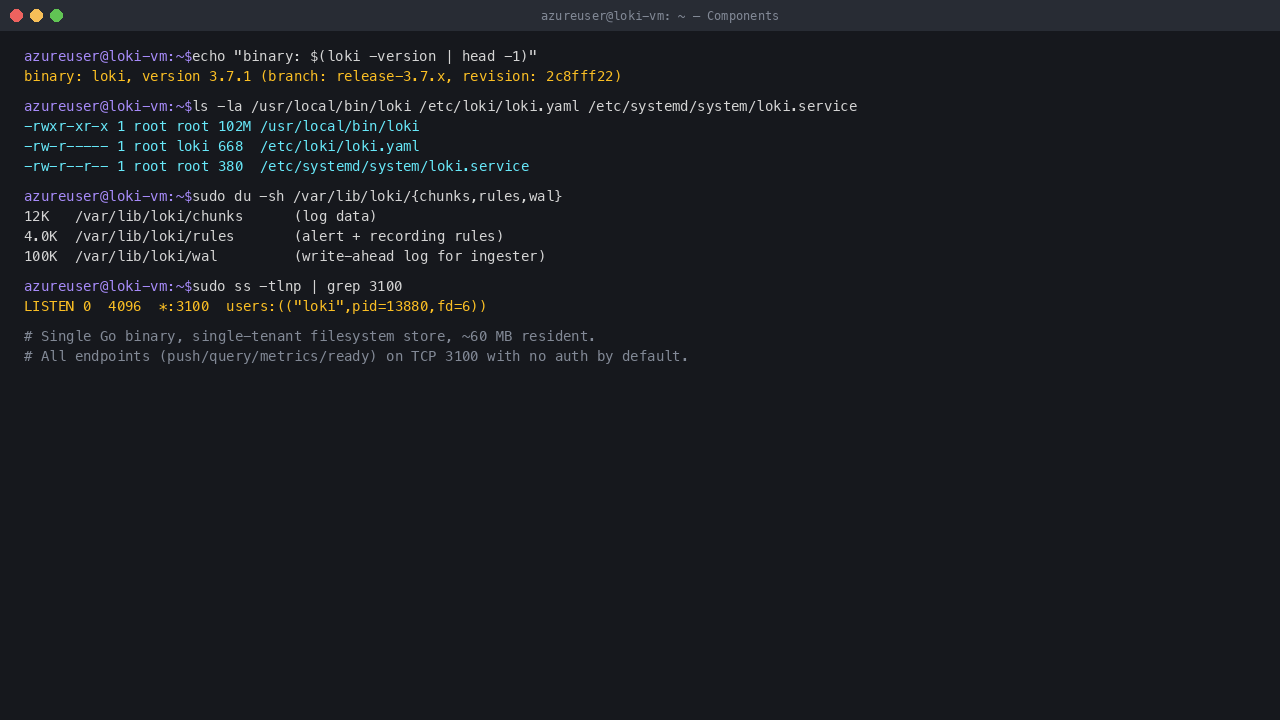Screen dimensions: 1280x720
Task: Click the '/etc/loki/loki.yaml' 668 file row
Action: click(x=222, y=146)
